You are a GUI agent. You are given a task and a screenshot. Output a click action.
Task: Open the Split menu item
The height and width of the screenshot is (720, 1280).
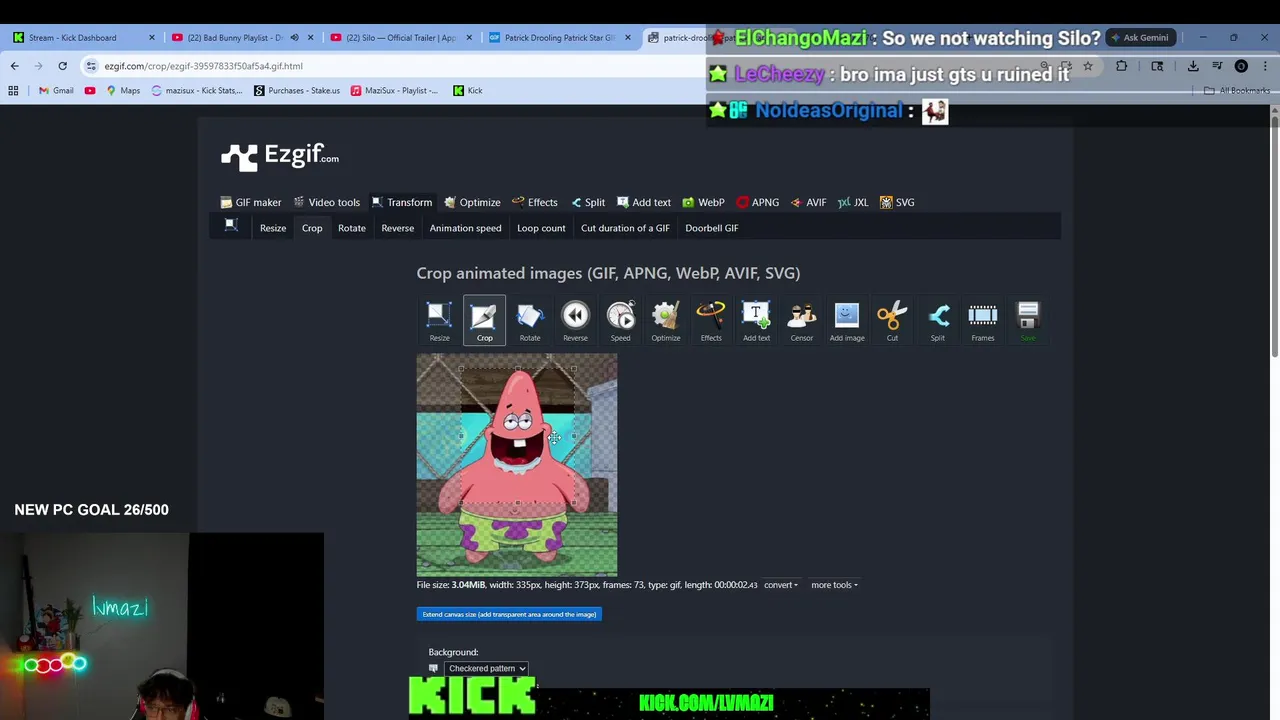coord(588,202)
